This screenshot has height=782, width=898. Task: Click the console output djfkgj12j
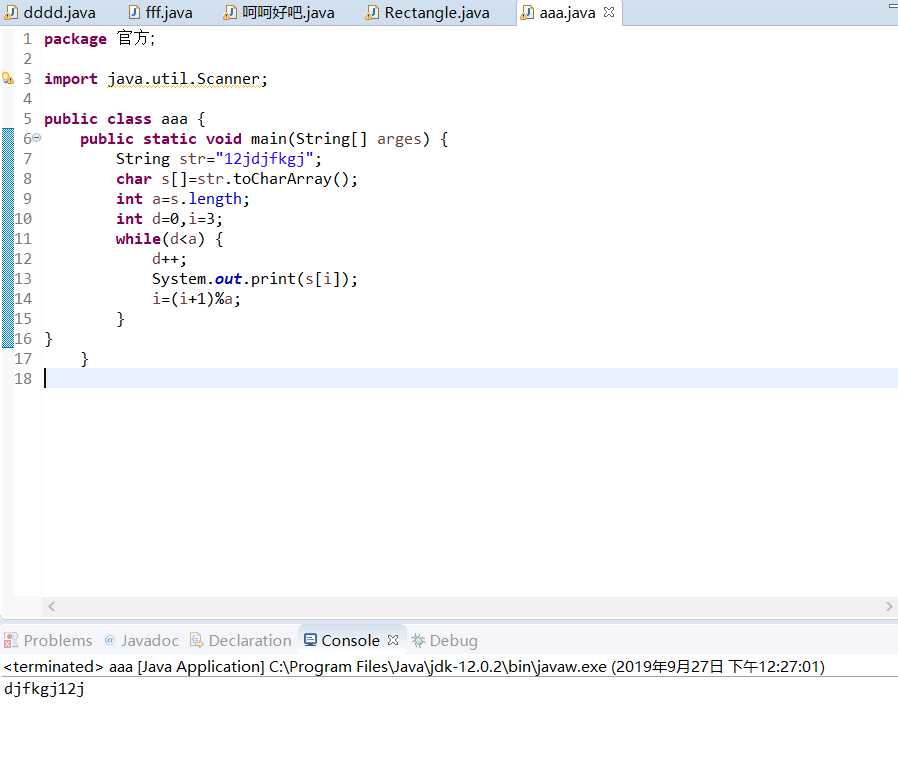click(44, 689)
